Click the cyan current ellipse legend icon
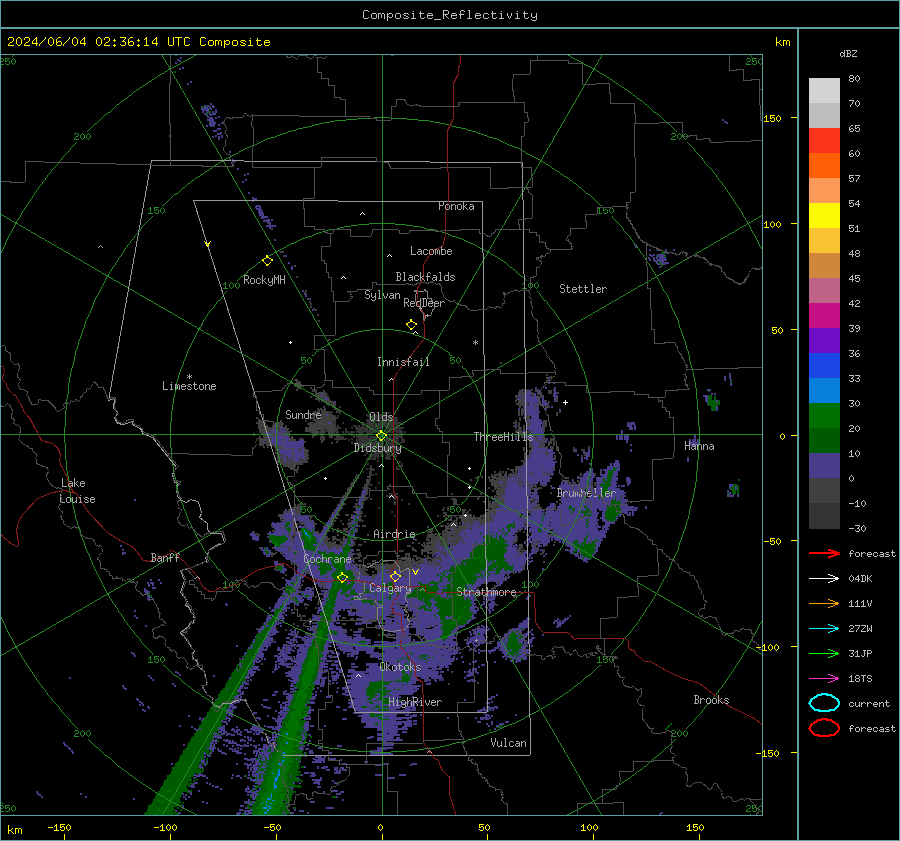900x841 pixels. [824, 703]
